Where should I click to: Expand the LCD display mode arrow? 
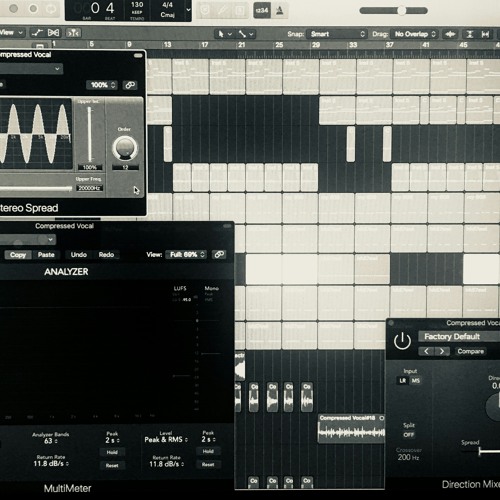point(188,10)
